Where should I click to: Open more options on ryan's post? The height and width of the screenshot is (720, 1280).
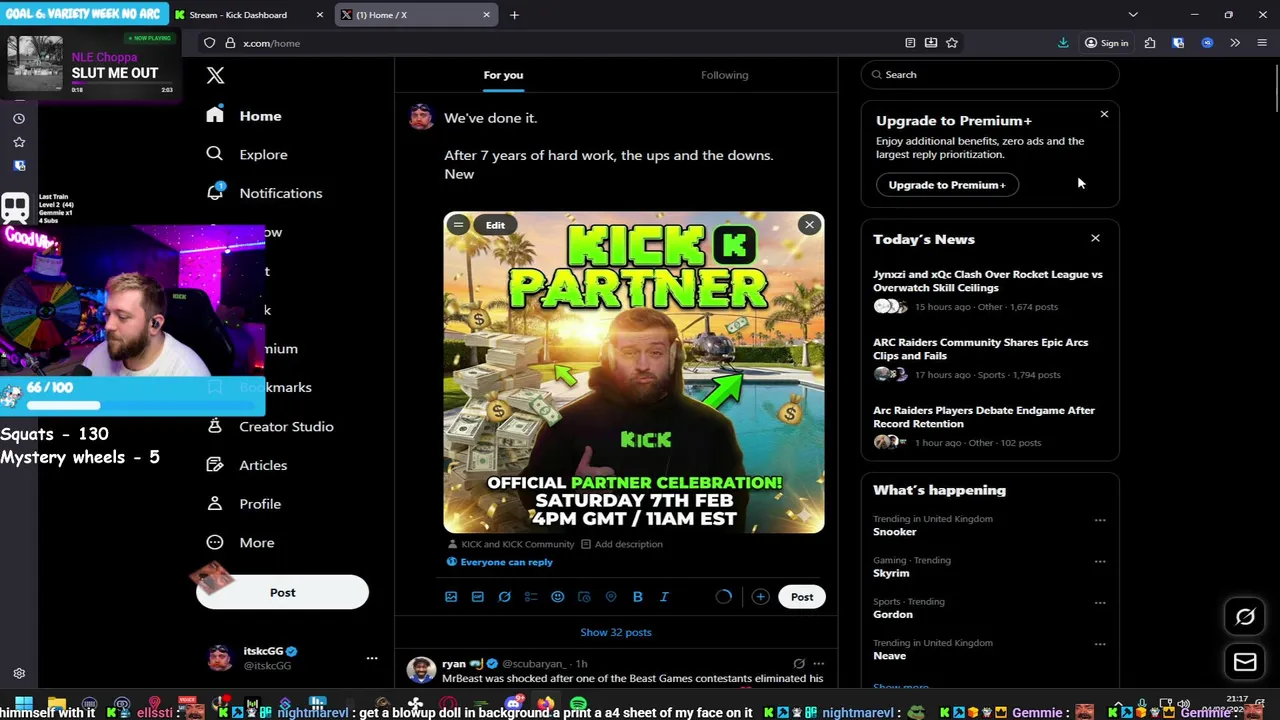819,664
